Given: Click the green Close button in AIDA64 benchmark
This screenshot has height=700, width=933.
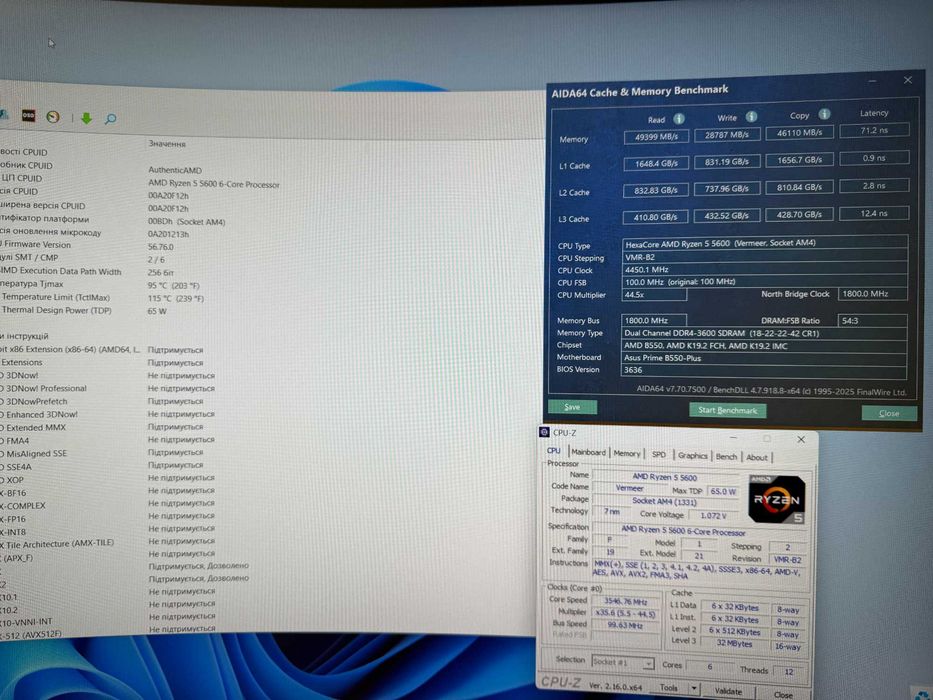Looking at the screenshot, I should pyautogui.click(x=889, y=413).
